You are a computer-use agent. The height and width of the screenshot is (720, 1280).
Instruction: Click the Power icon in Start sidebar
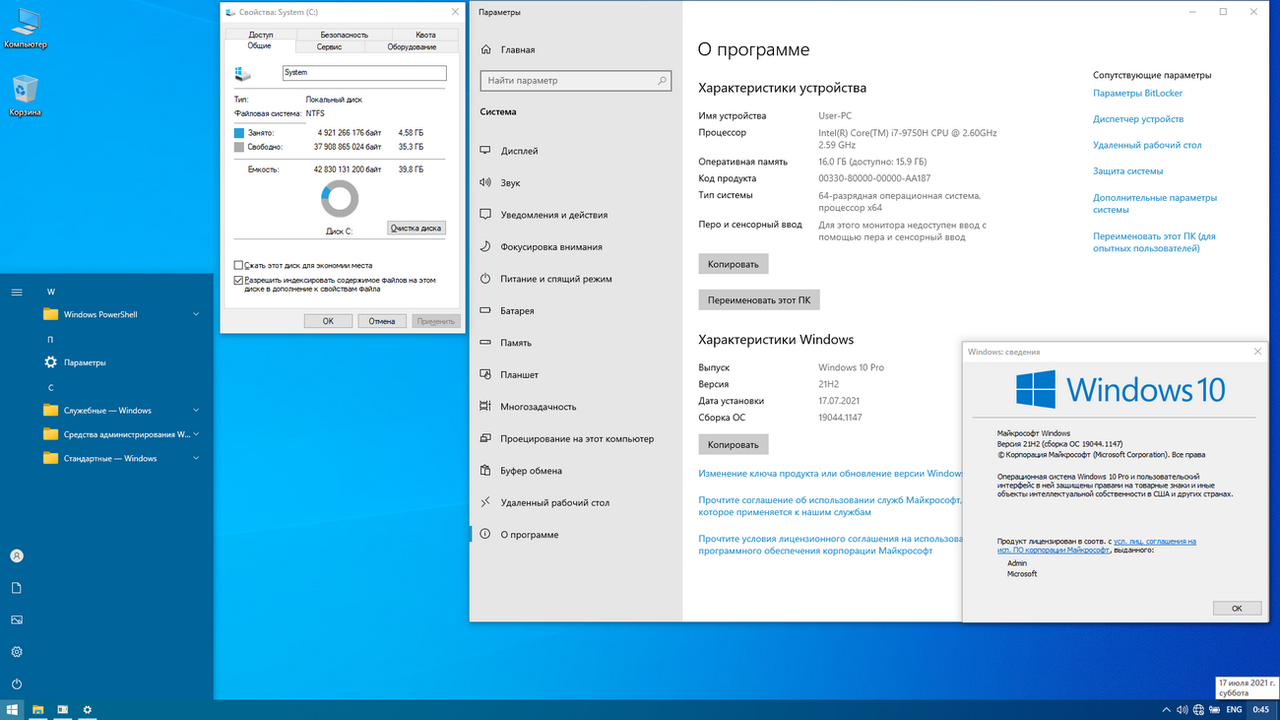point(17,684)
